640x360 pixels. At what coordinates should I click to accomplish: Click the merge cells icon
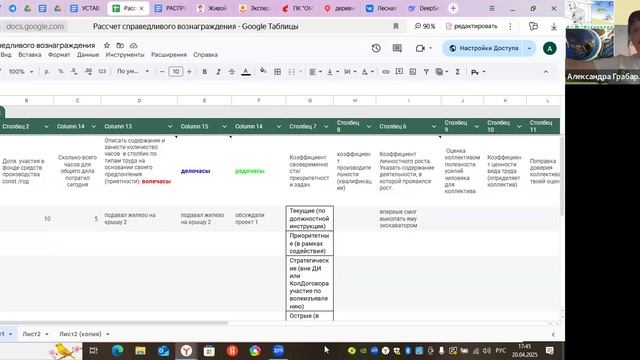[291, 72]
